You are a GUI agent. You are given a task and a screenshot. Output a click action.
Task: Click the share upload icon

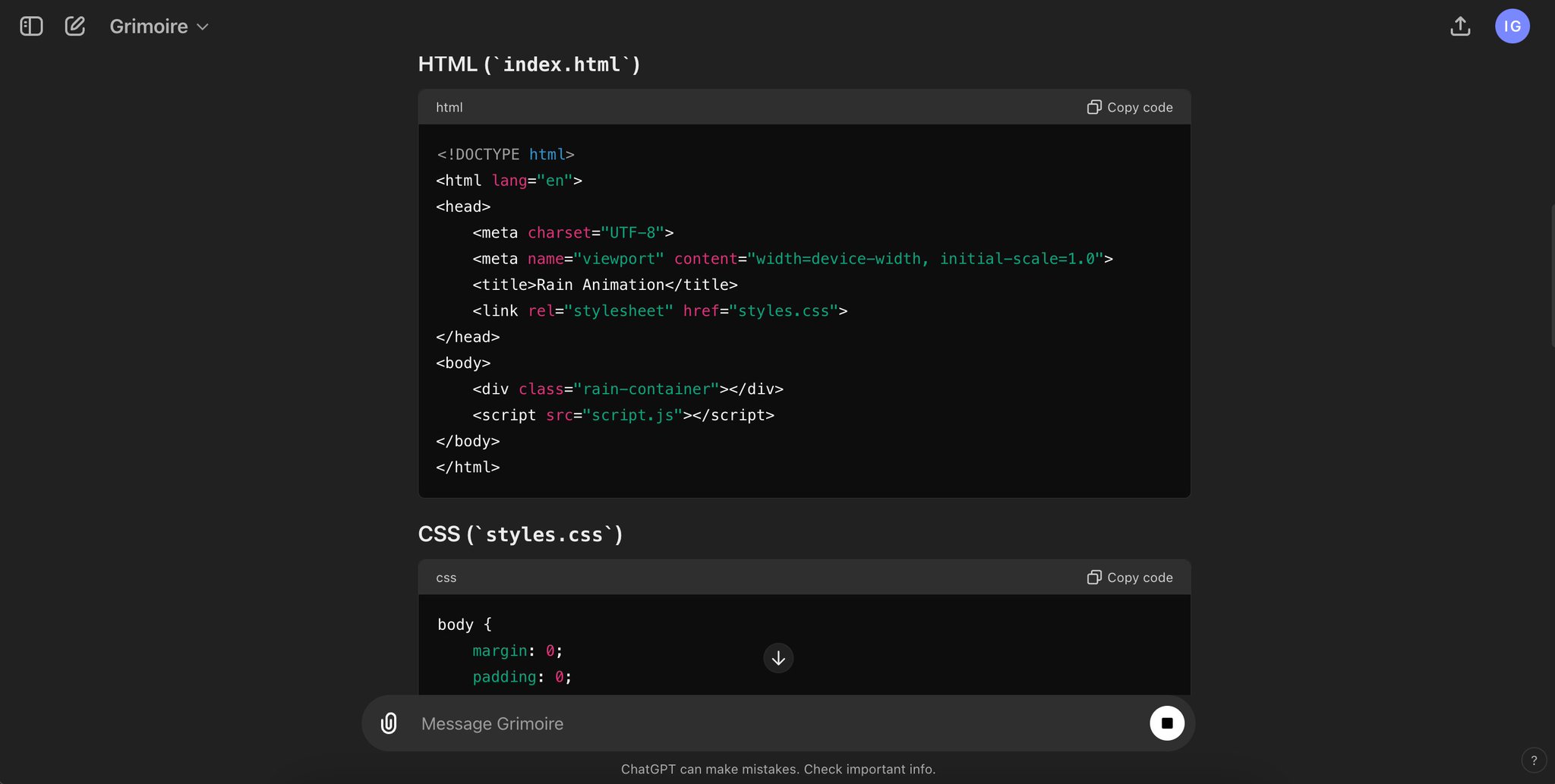coord(1460,27)
